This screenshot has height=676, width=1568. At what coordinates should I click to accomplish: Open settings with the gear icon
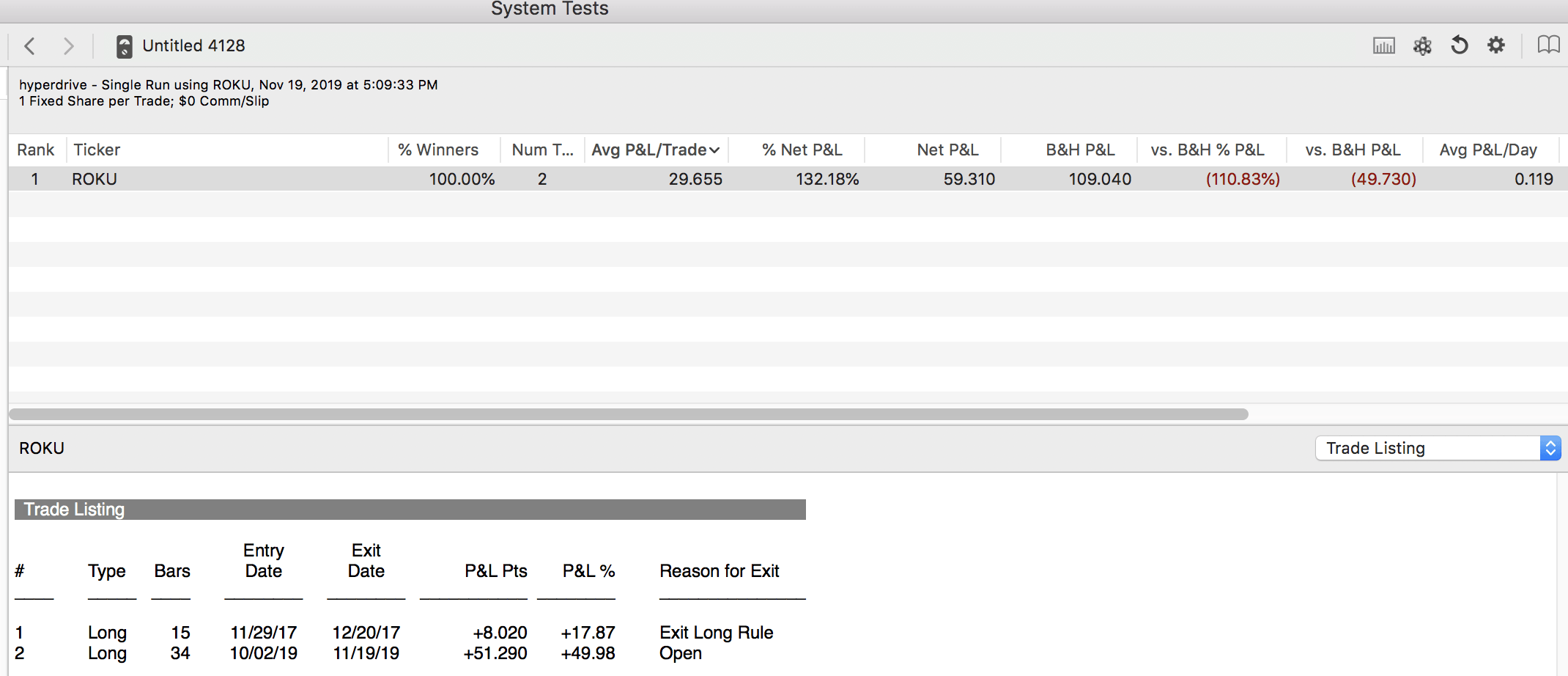click(1496, 45)
